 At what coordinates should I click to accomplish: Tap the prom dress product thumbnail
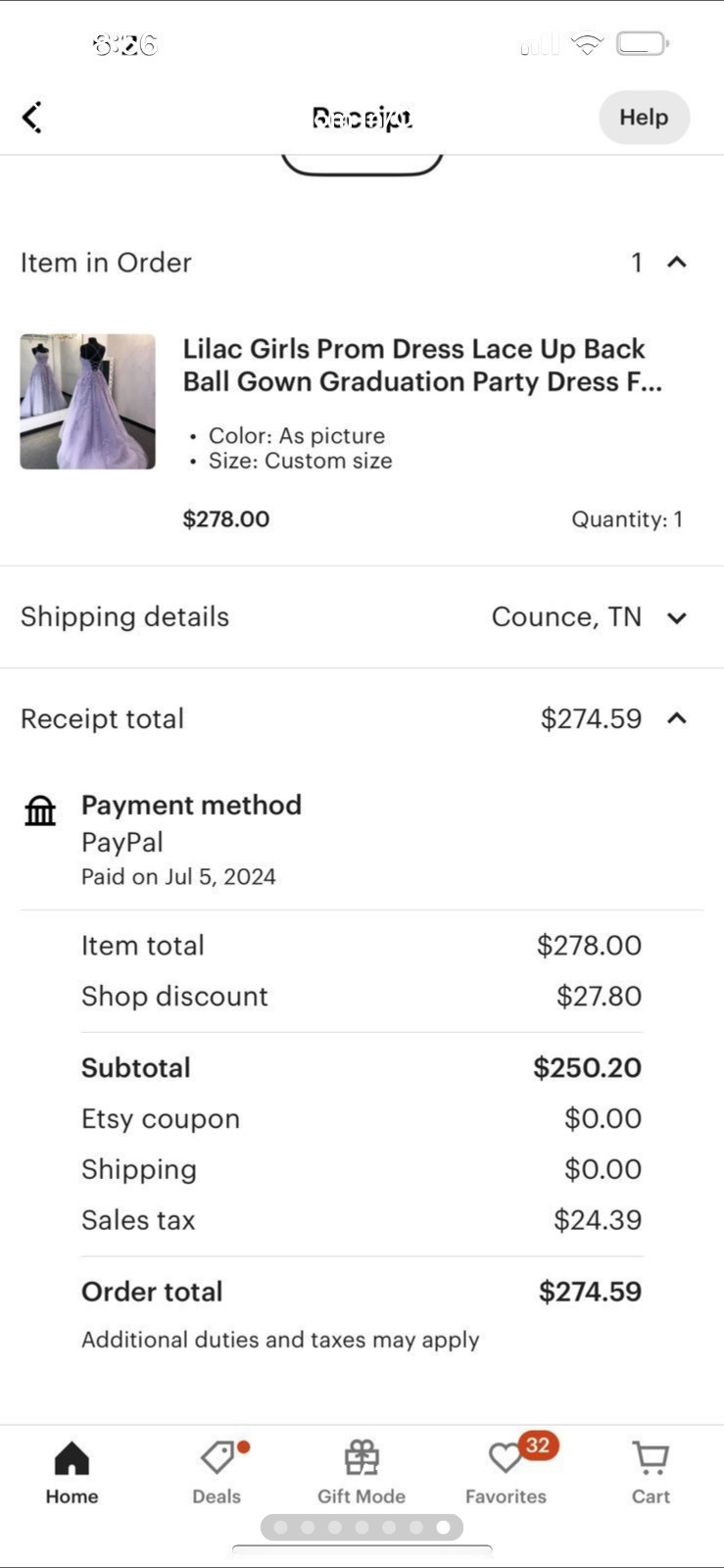88,402
